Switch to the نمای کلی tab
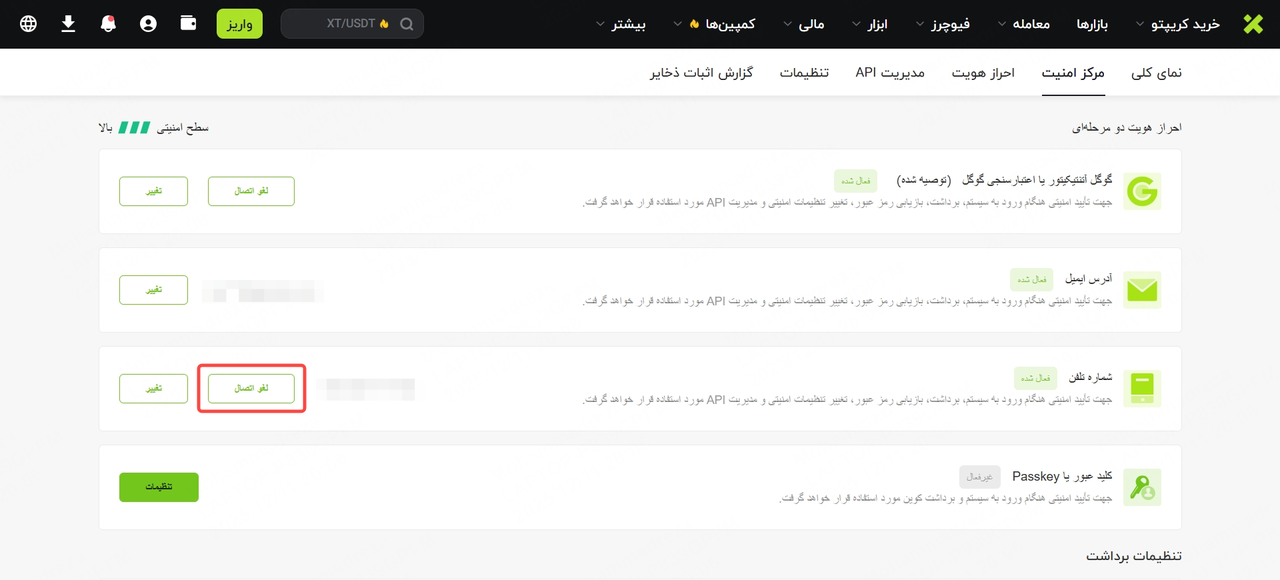This screenshot has width=1280, height=580. coord(1156,73)
